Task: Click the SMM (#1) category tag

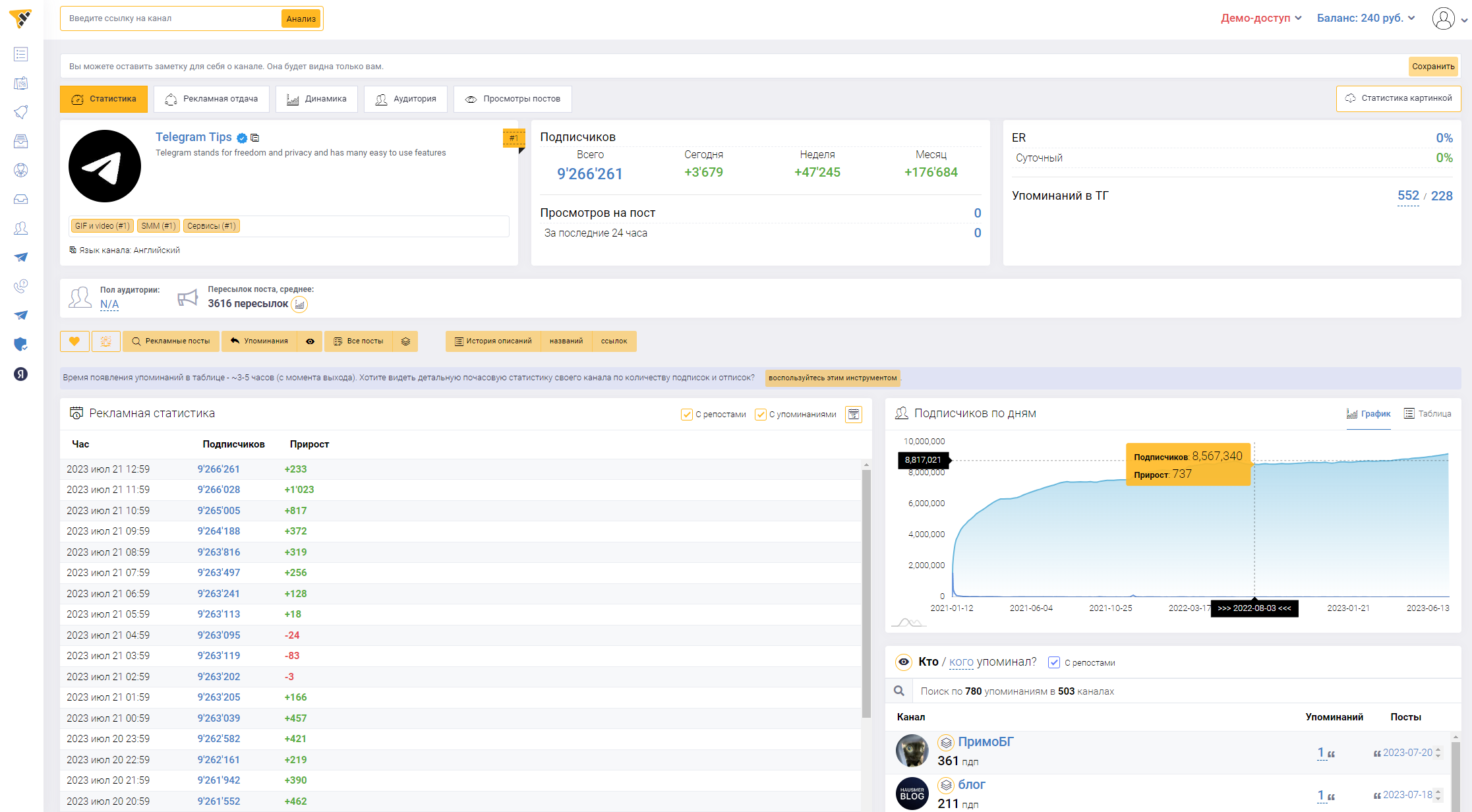Action: (x=158, y=226)
